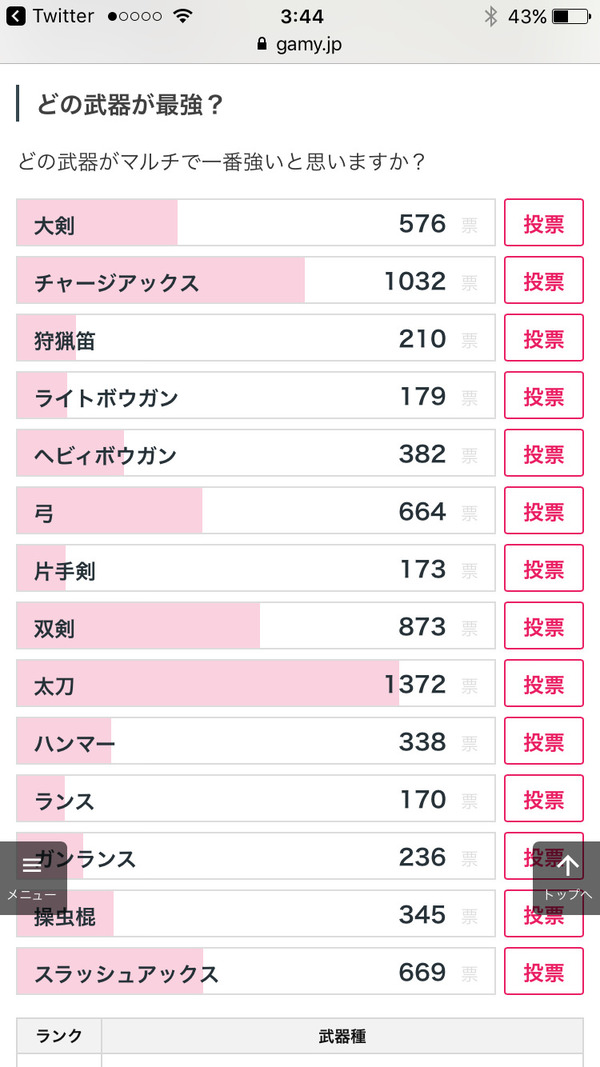
Task: Tap the gamy.jp address bar
Action: [x=300, y=45]
